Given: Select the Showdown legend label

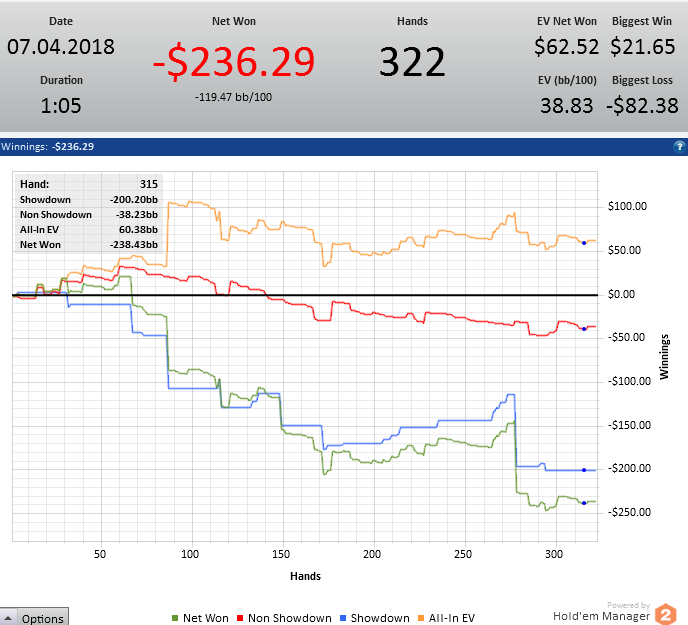Looking at the screenshot, I should coord(380,618).
